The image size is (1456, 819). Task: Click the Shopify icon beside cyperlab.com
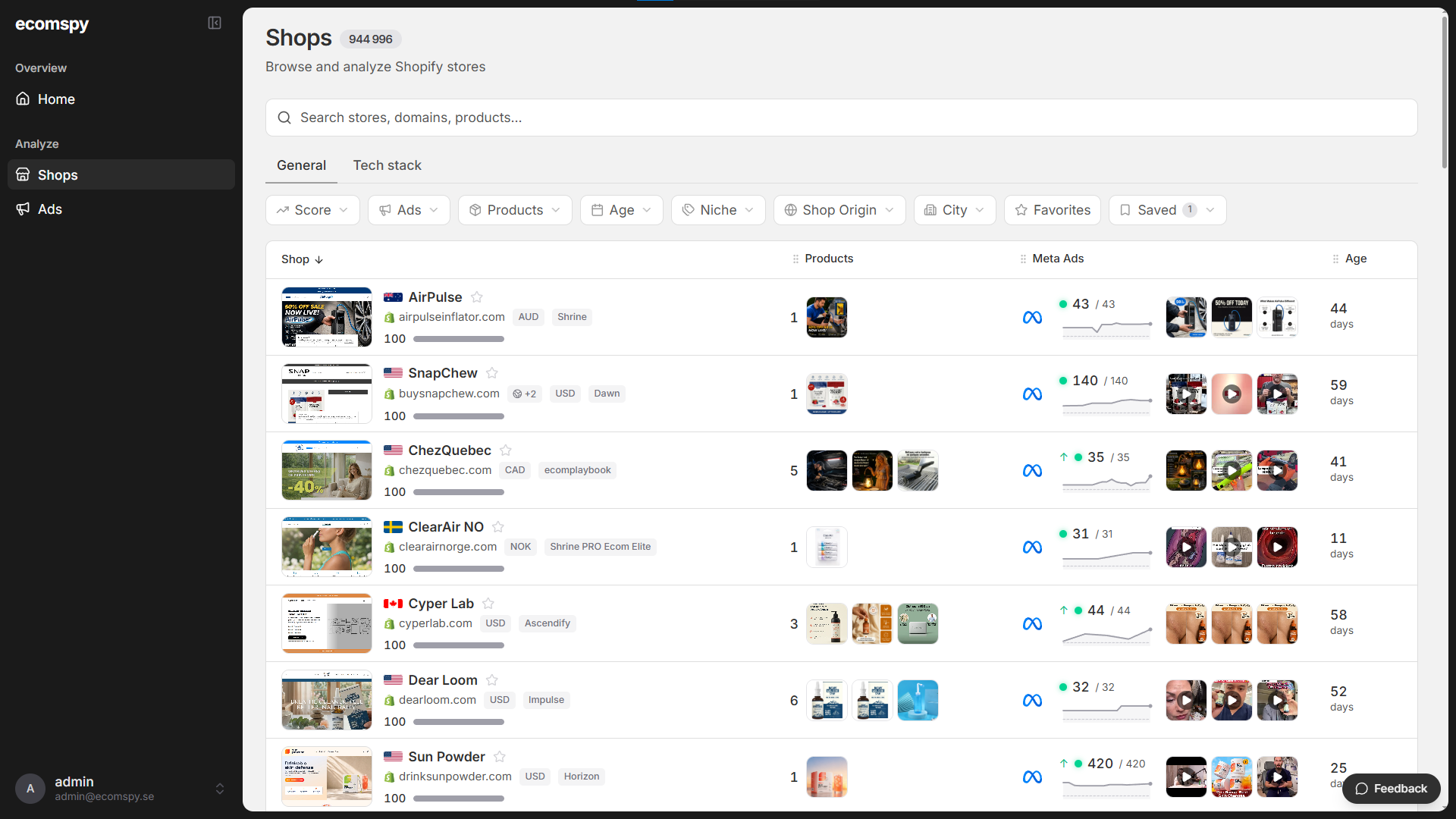click(389, 624)
